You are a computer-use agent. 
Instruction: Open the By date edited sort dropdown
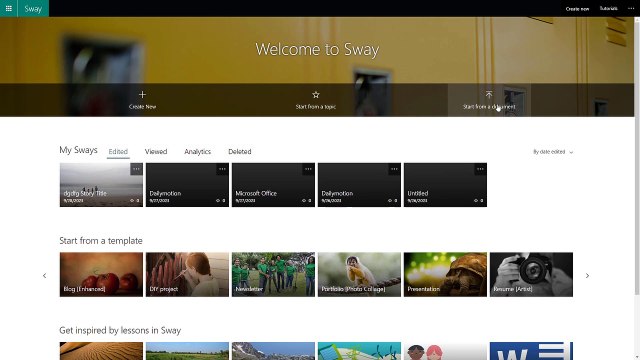553,152
